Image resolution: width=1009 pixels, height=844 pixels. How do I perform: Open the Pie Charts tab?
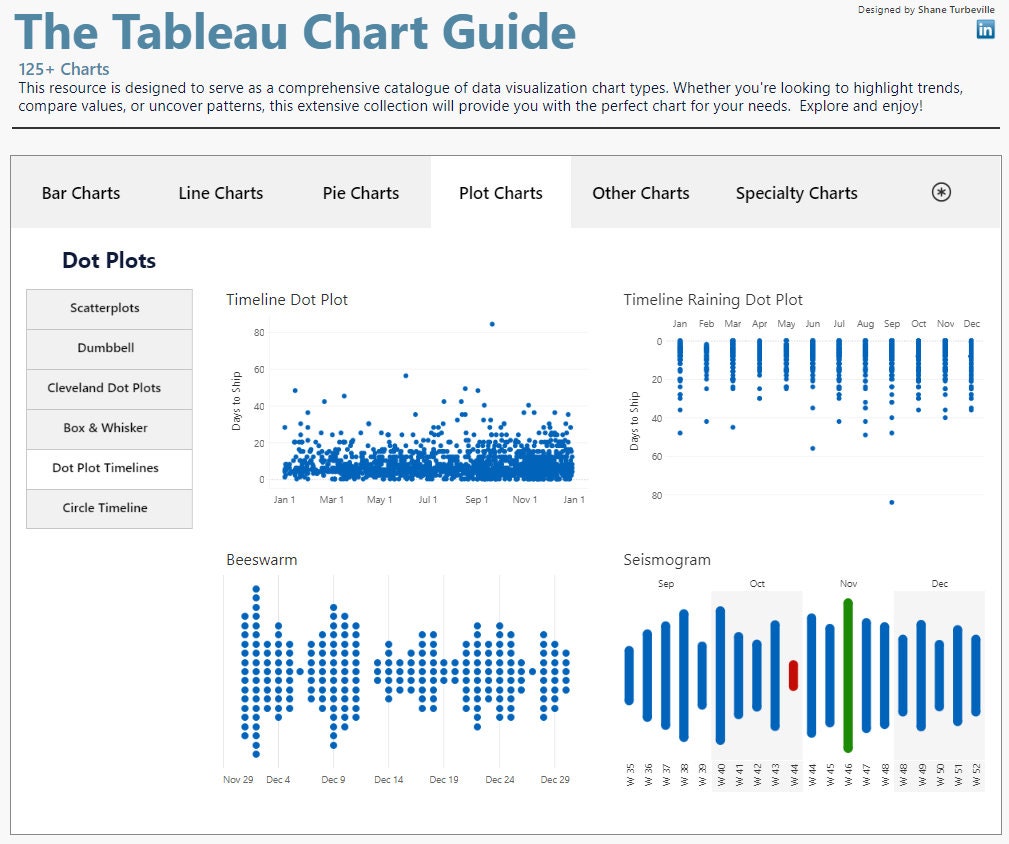point(360,192)
